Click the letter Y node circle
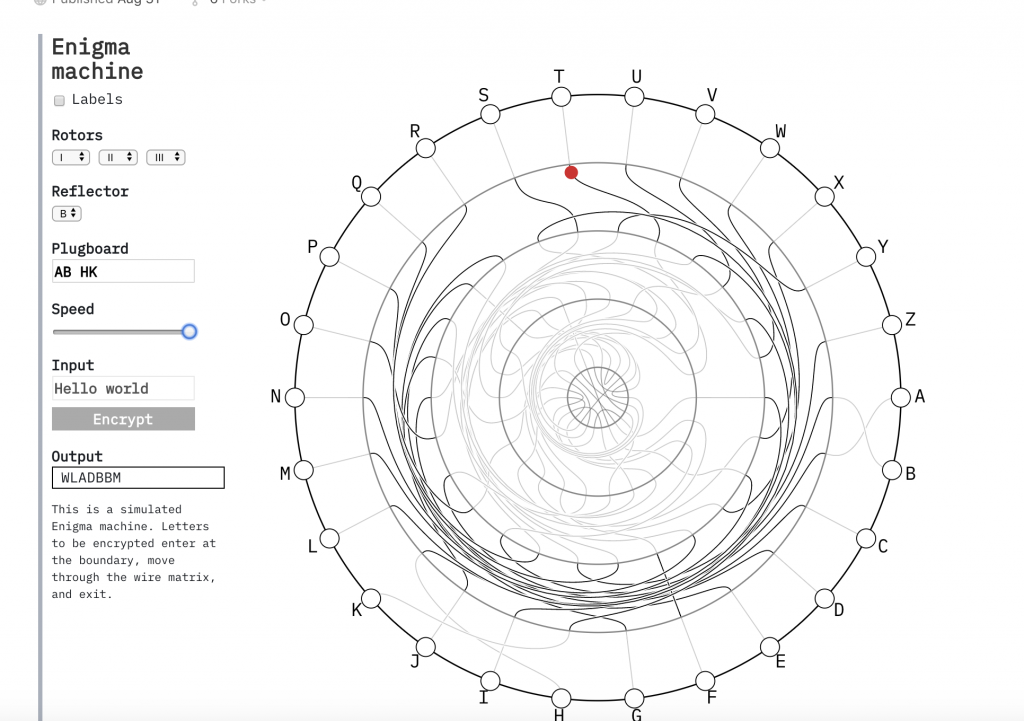Screen dimensions: 1024x721 (x=866, y=257)
